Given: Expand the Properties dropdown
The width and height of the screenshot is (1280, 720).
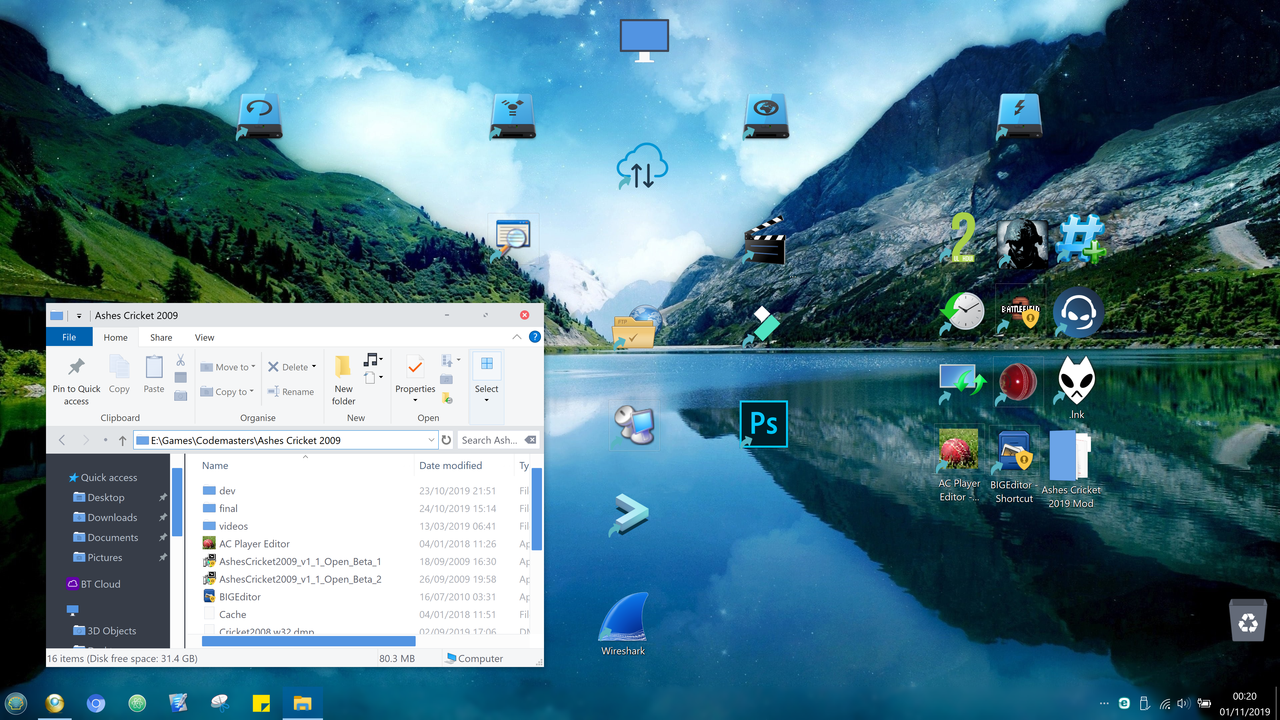Looking at the screenshot, I should click(415, 400).
